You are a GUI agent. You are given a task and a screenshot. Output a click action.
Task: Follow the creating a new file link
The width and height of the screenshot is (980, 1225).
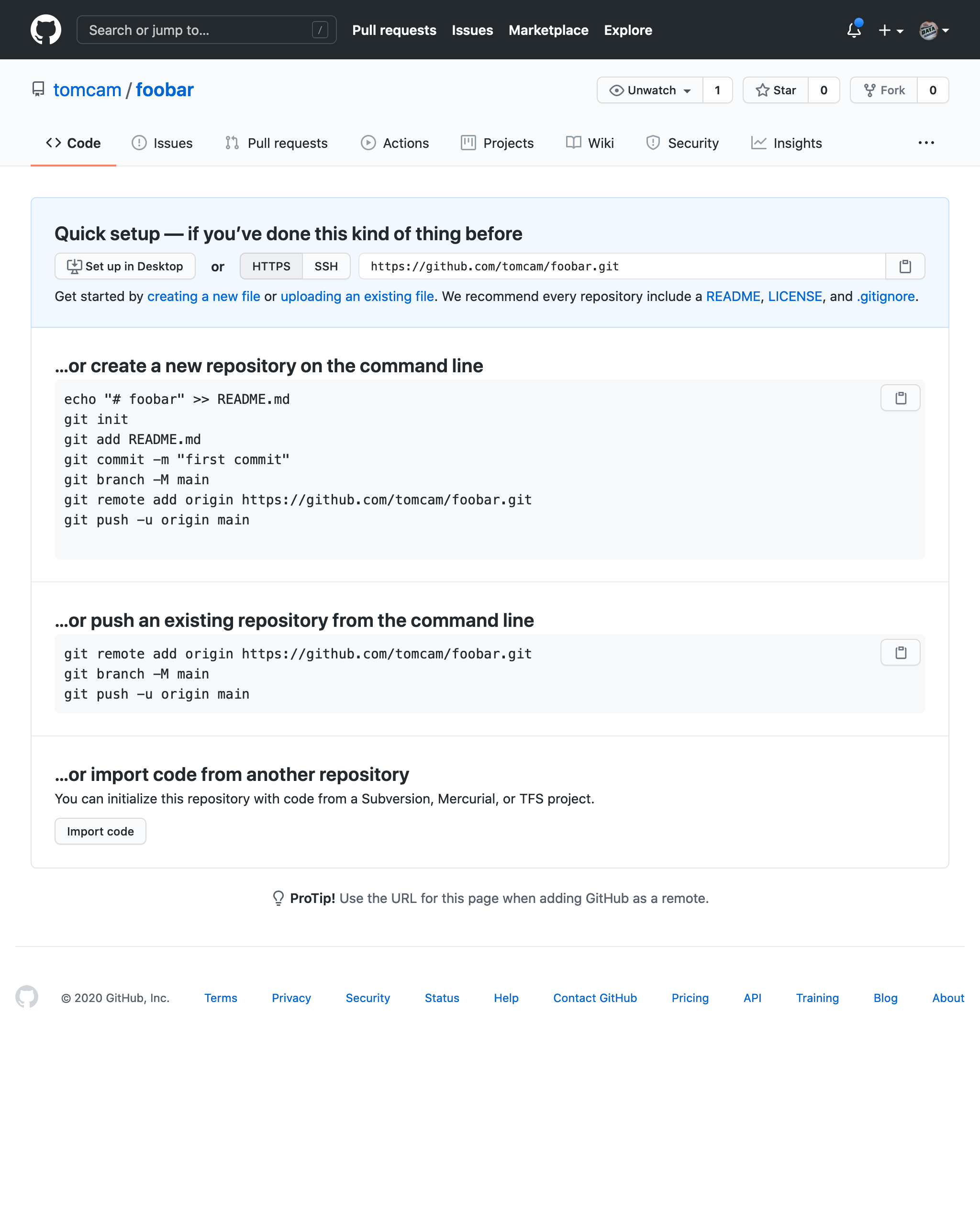click(204, 296)
